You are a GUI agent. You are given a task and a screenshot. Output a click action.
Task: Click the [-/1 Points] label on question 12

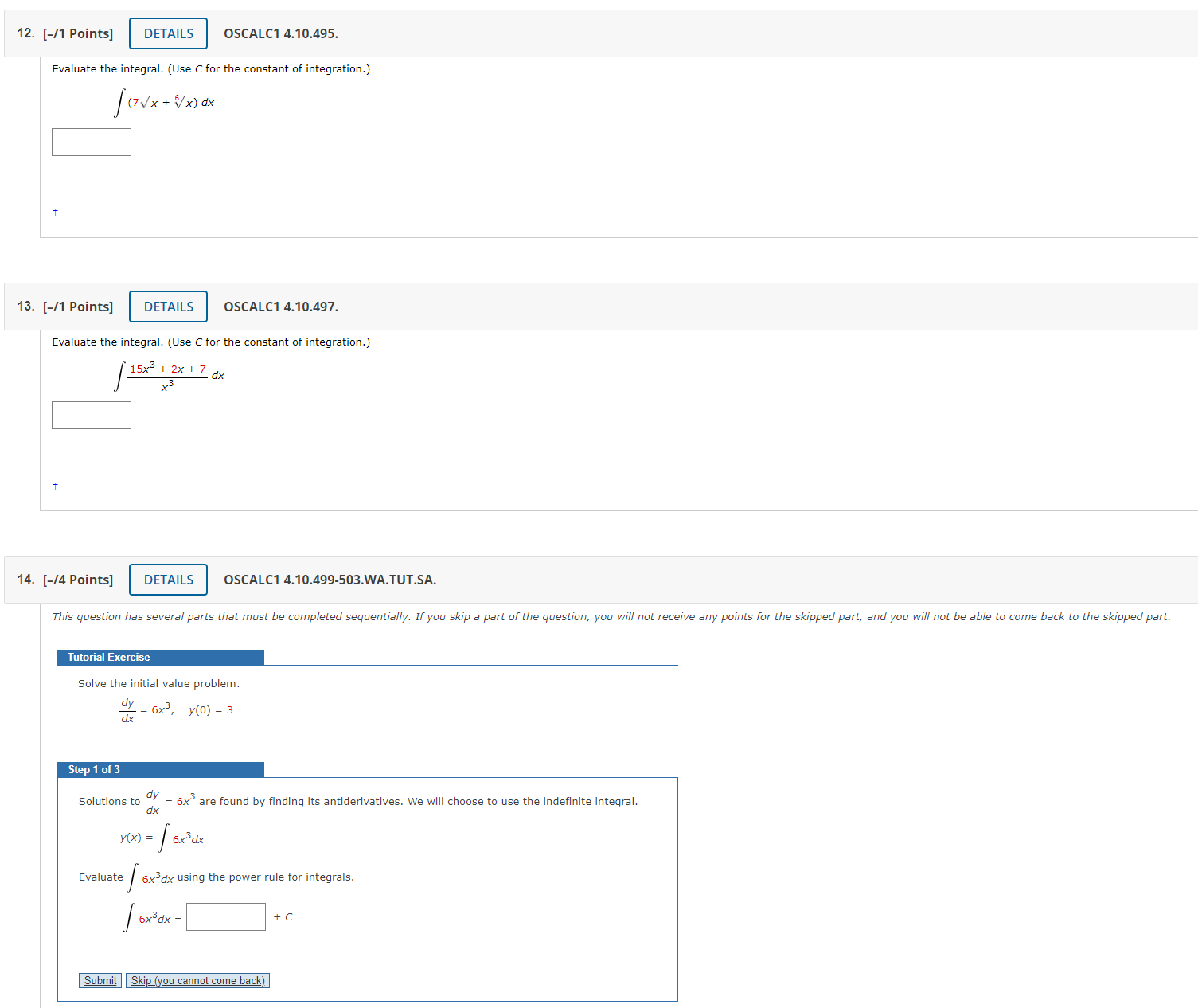coord(78,33)
